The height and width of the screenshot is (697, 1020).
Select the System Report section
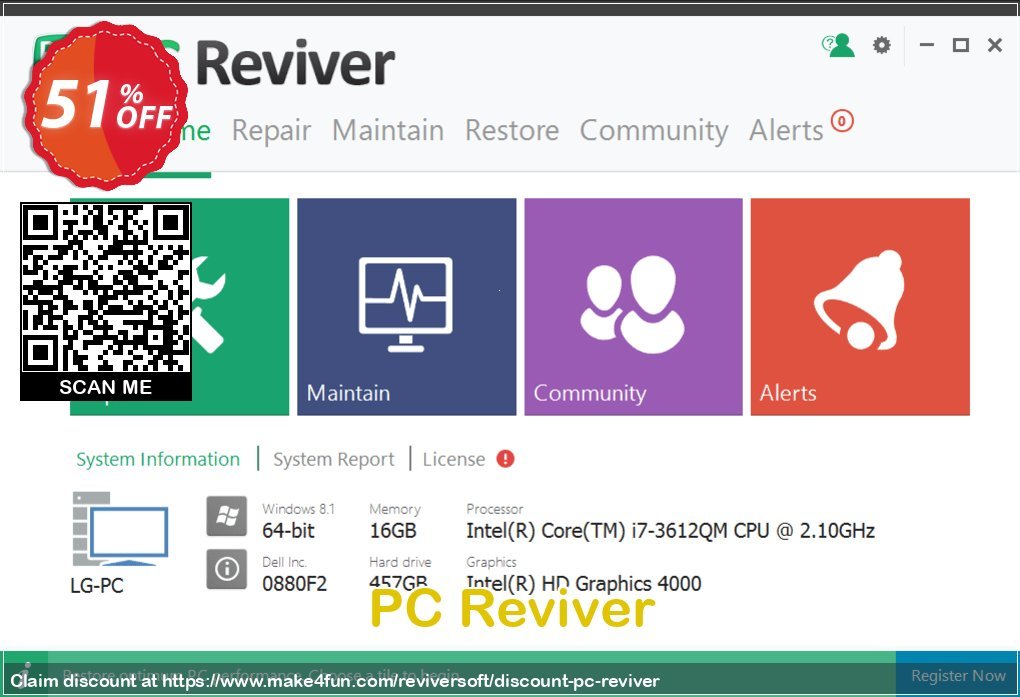click(334, 459)
